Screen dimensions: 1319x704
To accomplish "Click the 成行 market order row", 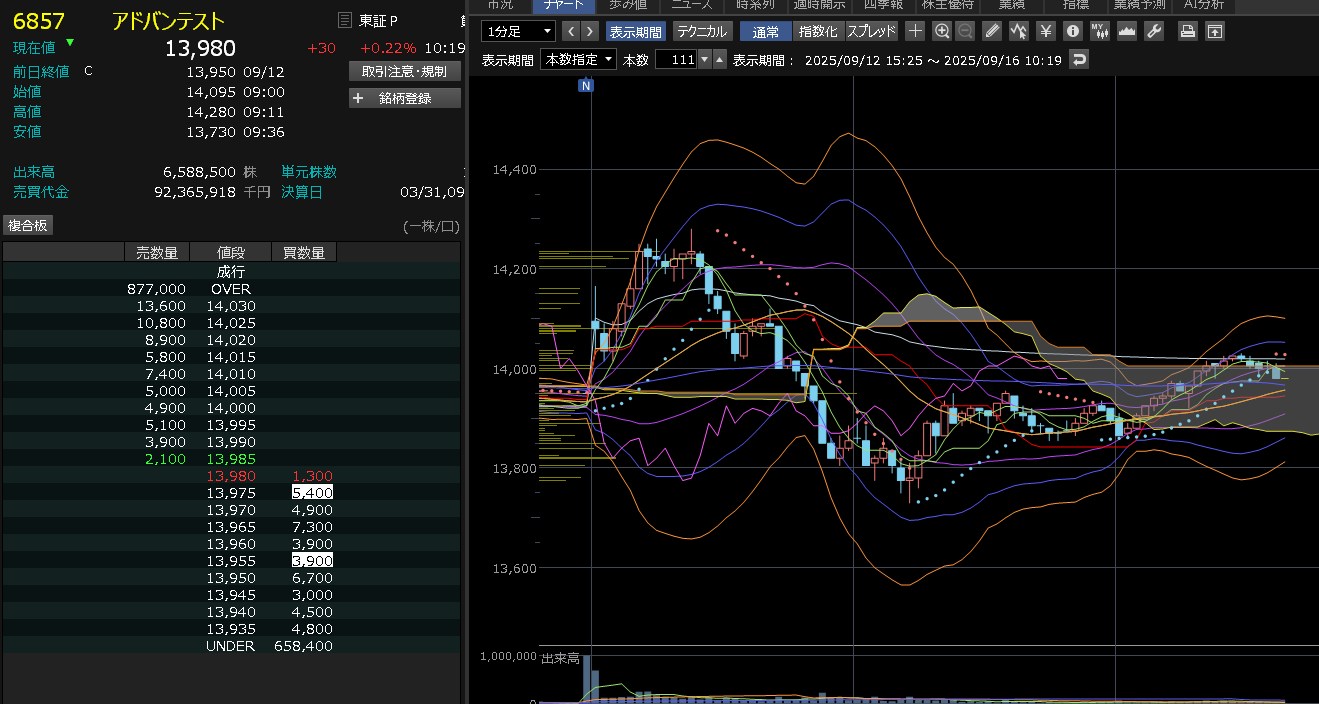I will (231, 272).
